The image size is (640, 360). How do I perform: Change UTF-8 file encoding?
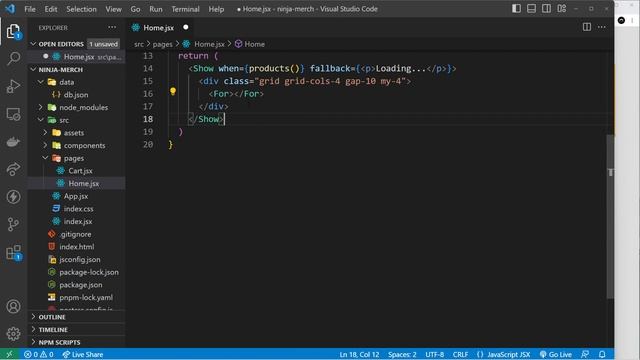tap(435, 354)
